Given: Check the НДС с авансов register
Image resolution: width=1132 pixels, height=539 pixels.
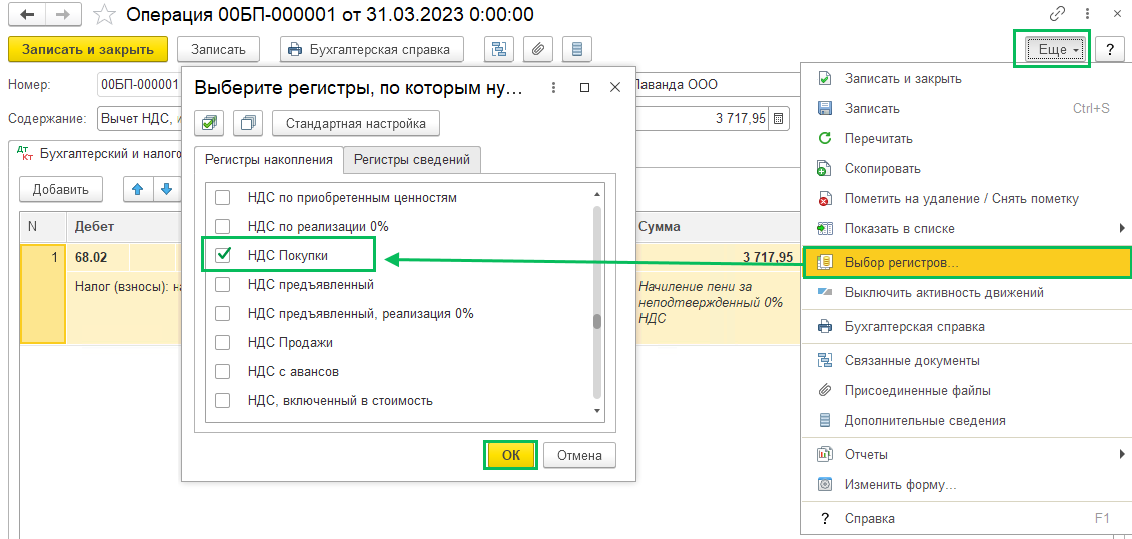Looking at the screenshot, I should [x=224, y=372].
